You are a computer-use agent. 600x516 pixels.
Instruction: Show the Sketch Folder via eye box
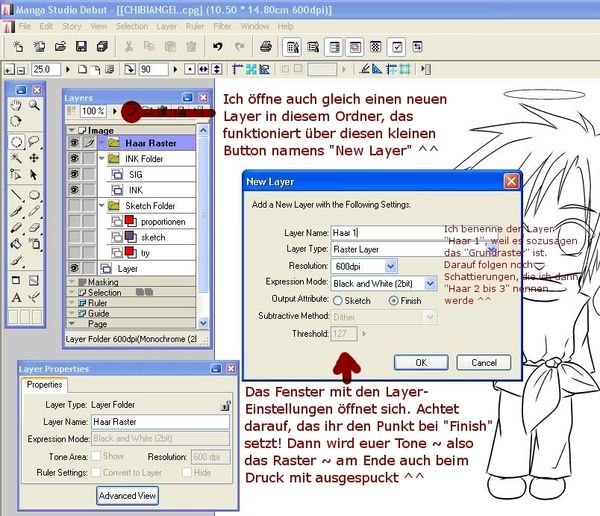click(74, 206)
